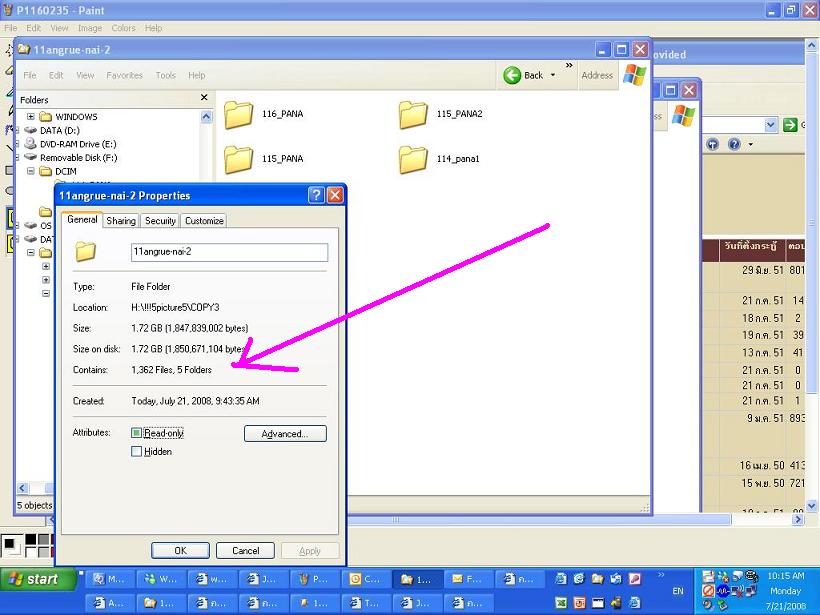
Task: Pick the black swatch in Paint palette
Action: pos(31,540)
